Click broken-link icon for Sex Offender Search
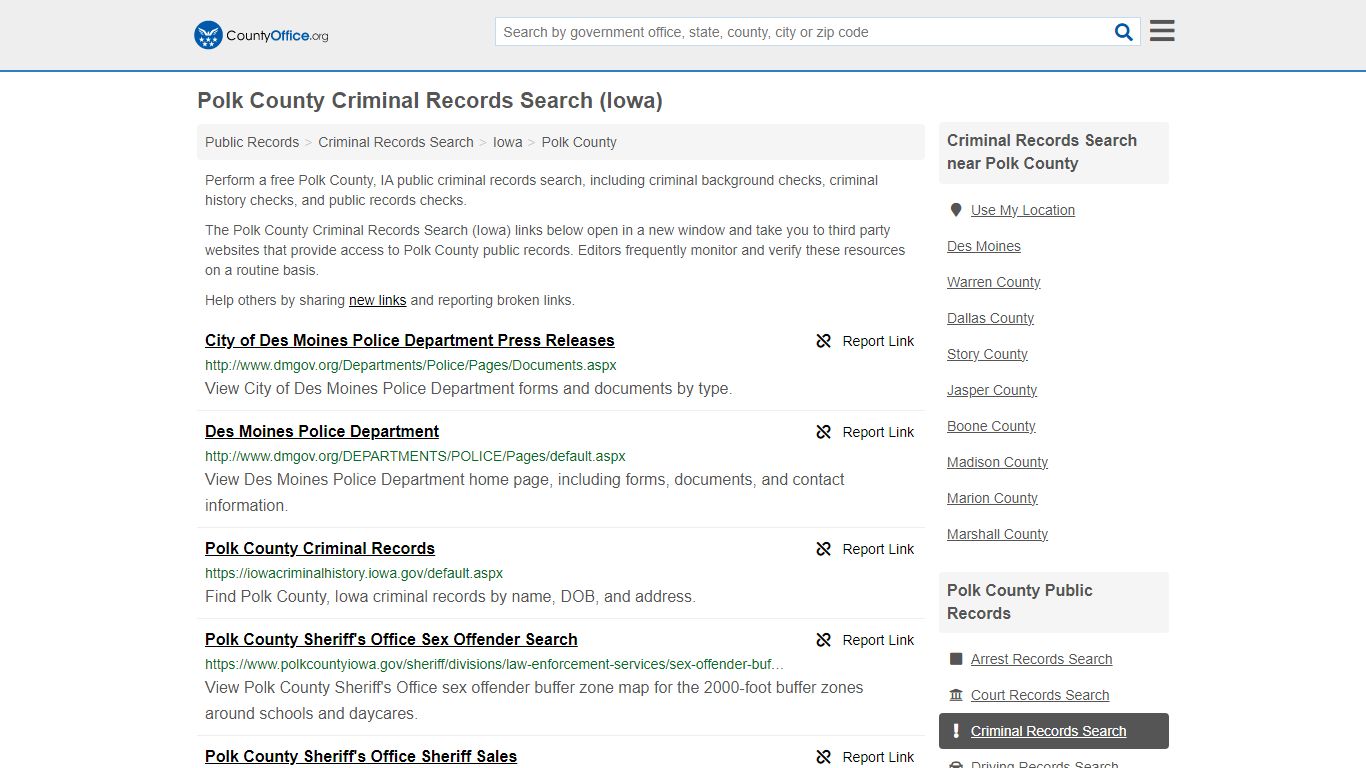 (x=824, y=640)
